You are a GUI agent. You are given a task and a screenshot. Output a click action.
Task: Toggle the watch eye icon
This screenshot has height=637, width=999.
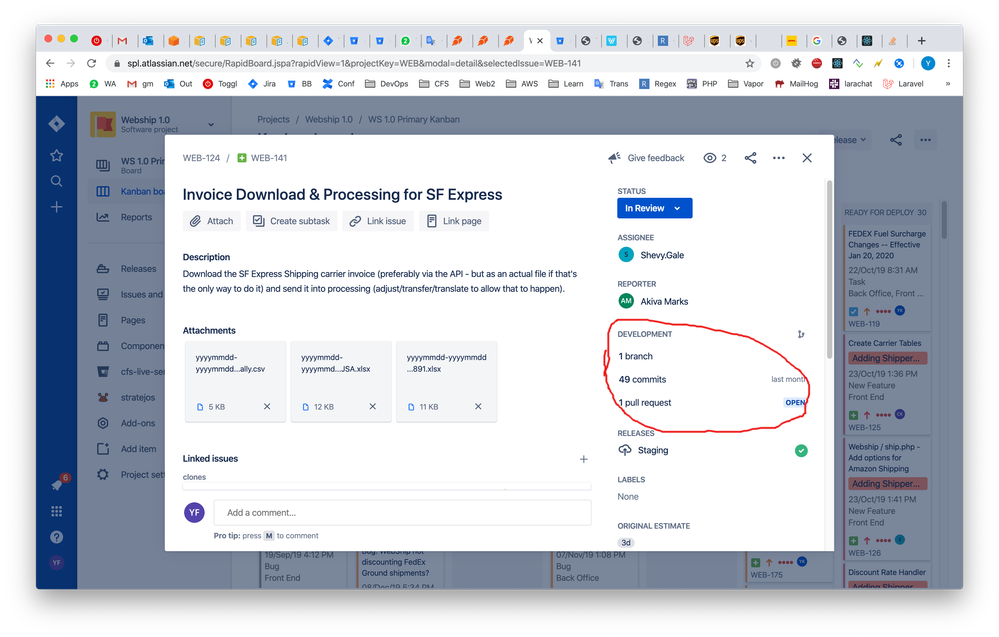click(x=709, y=158)
